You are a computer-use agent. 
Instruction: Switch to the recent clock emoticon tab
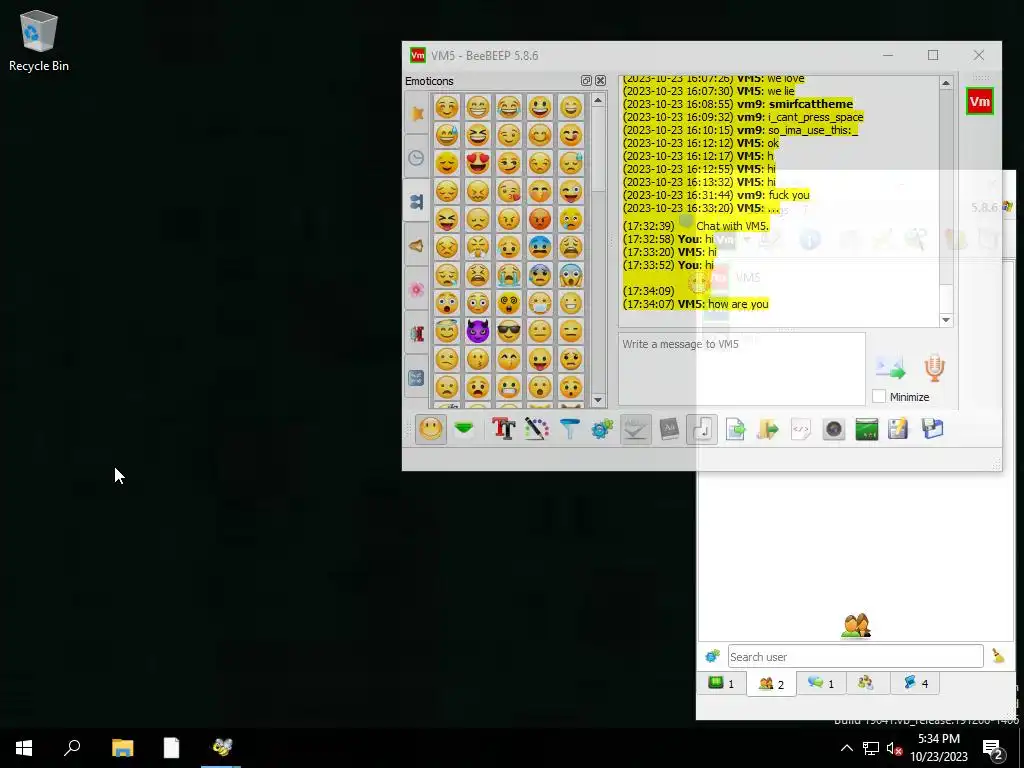tap(416, 157)
